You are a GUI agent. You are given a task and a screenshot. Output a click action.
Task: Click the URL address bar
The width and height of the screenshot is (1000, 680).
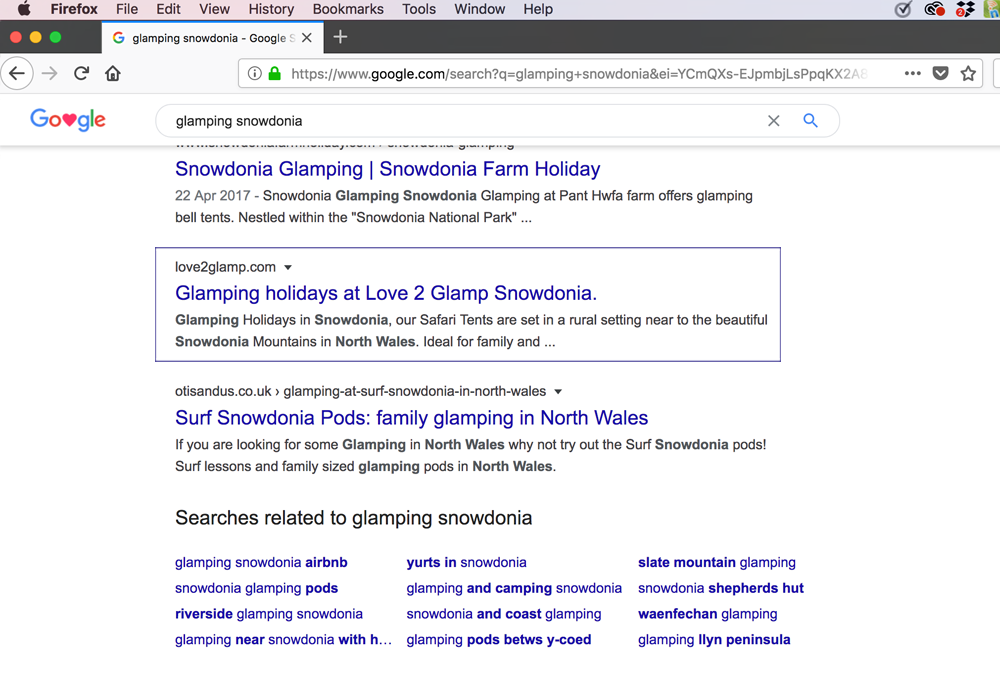point(579,73)
